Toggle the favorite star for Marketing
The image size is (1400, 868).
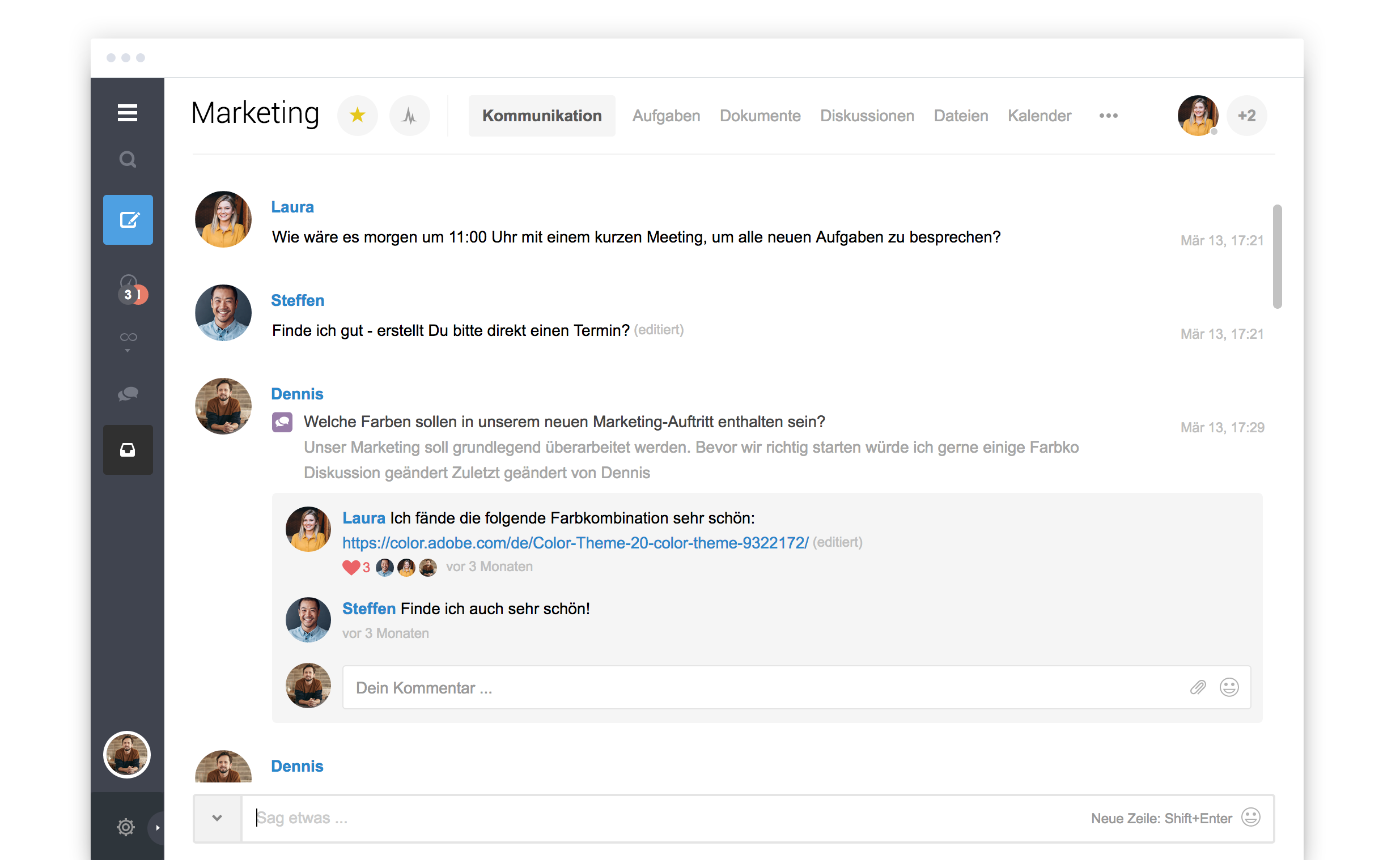357,116
